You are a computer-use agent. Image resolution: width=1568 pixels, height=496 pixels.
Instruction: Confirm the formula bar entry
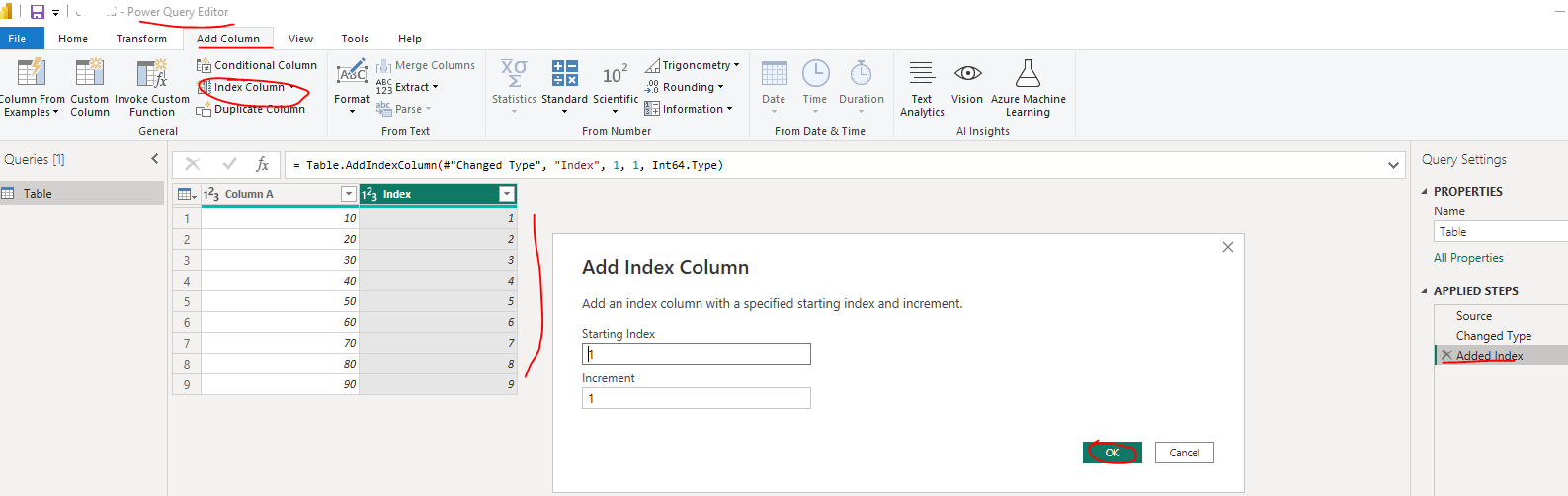[x=229, y=164]
